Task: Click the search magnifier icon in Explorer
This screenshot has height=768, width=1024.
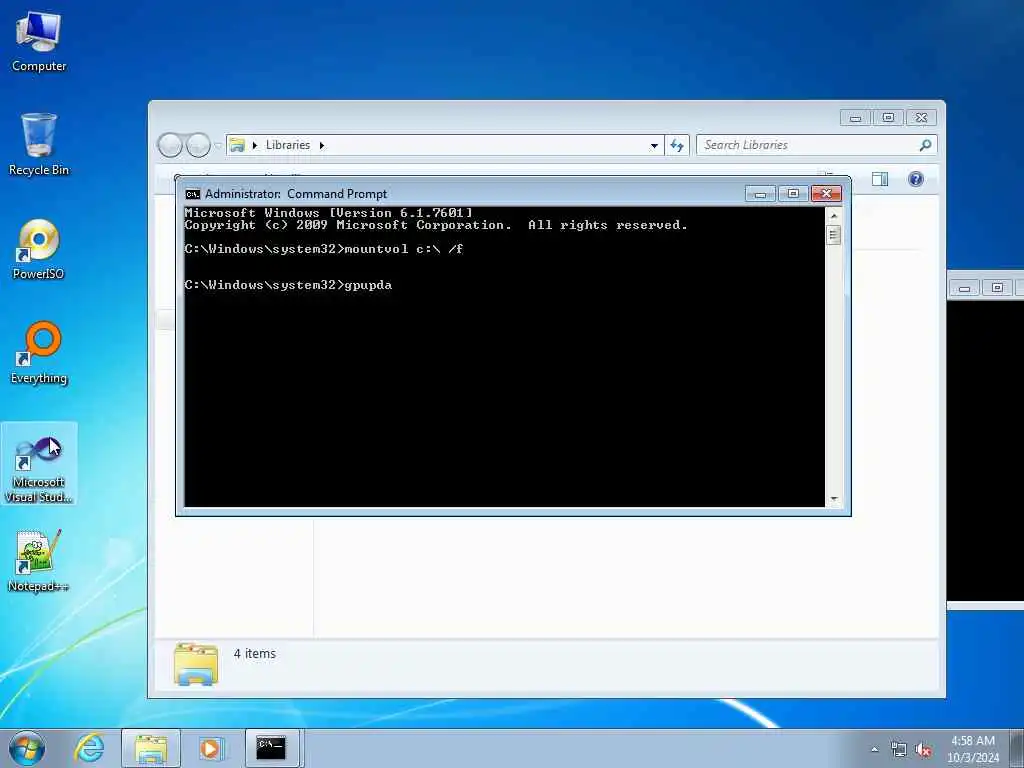Action: [x=925, y=145]
